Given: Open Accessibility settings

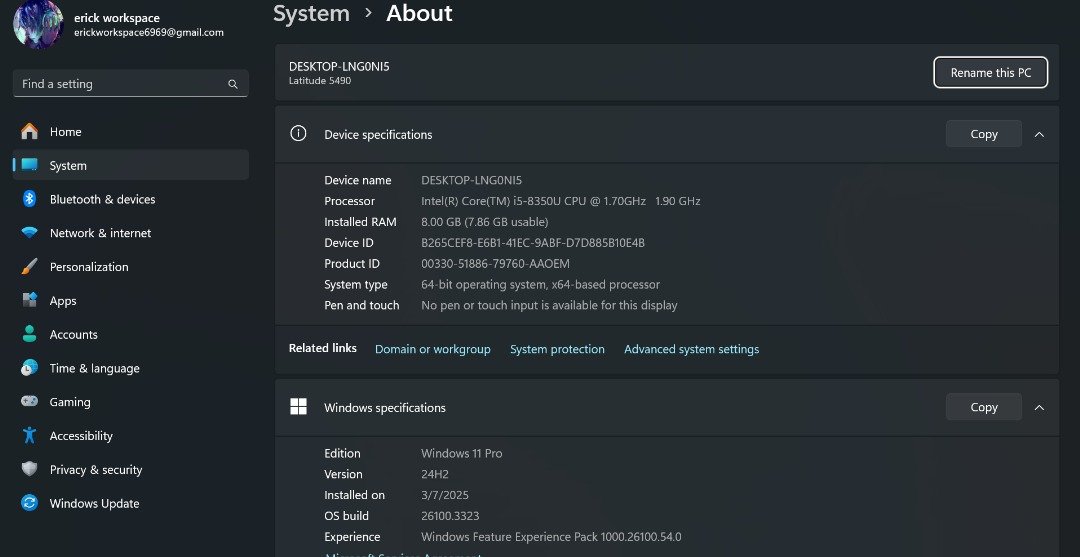Looking at the screenshot, I should click(x=131, y=435).
